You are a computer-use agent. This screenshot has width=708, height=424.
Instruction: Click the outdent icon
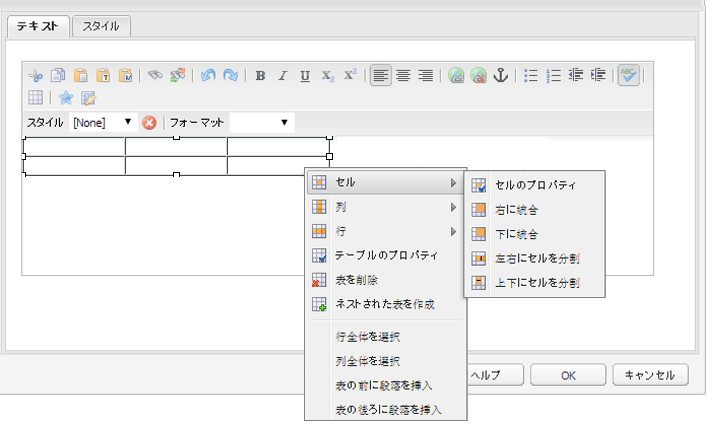[576, 75]
